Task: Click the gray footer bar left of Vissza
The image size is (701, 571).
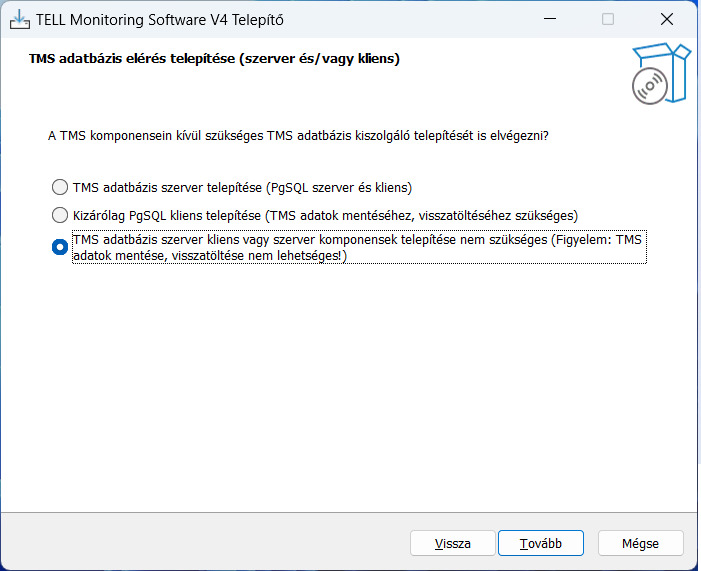Action: point(206,541)
